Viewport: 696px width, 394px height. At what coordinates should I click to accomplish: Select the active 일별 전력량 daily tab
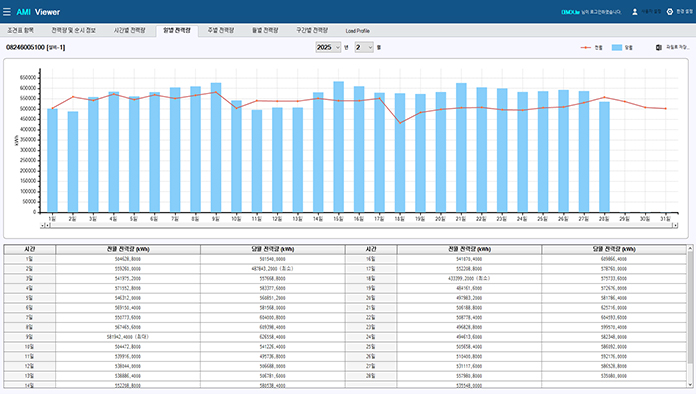(x=177, y=31)
